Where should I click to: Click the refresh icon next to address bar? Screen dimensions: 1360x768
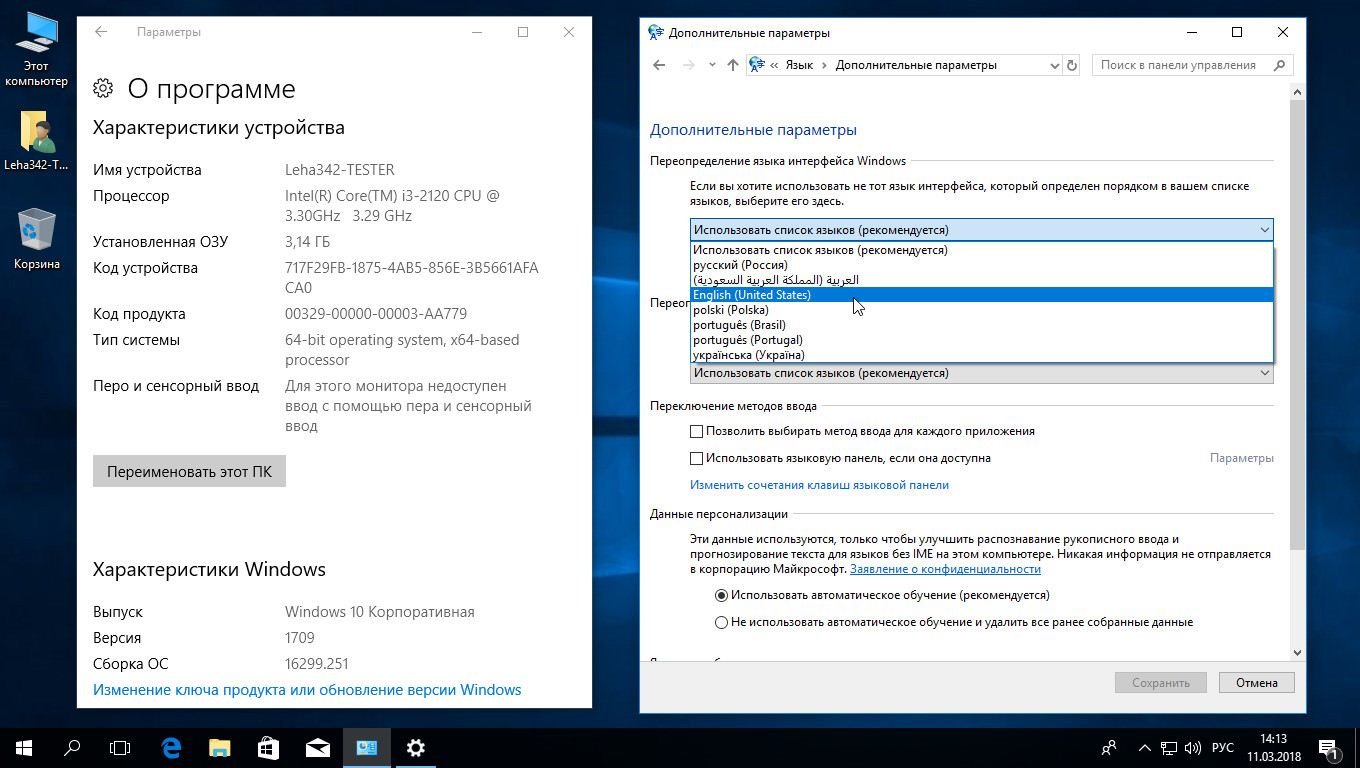point(1071,65)
